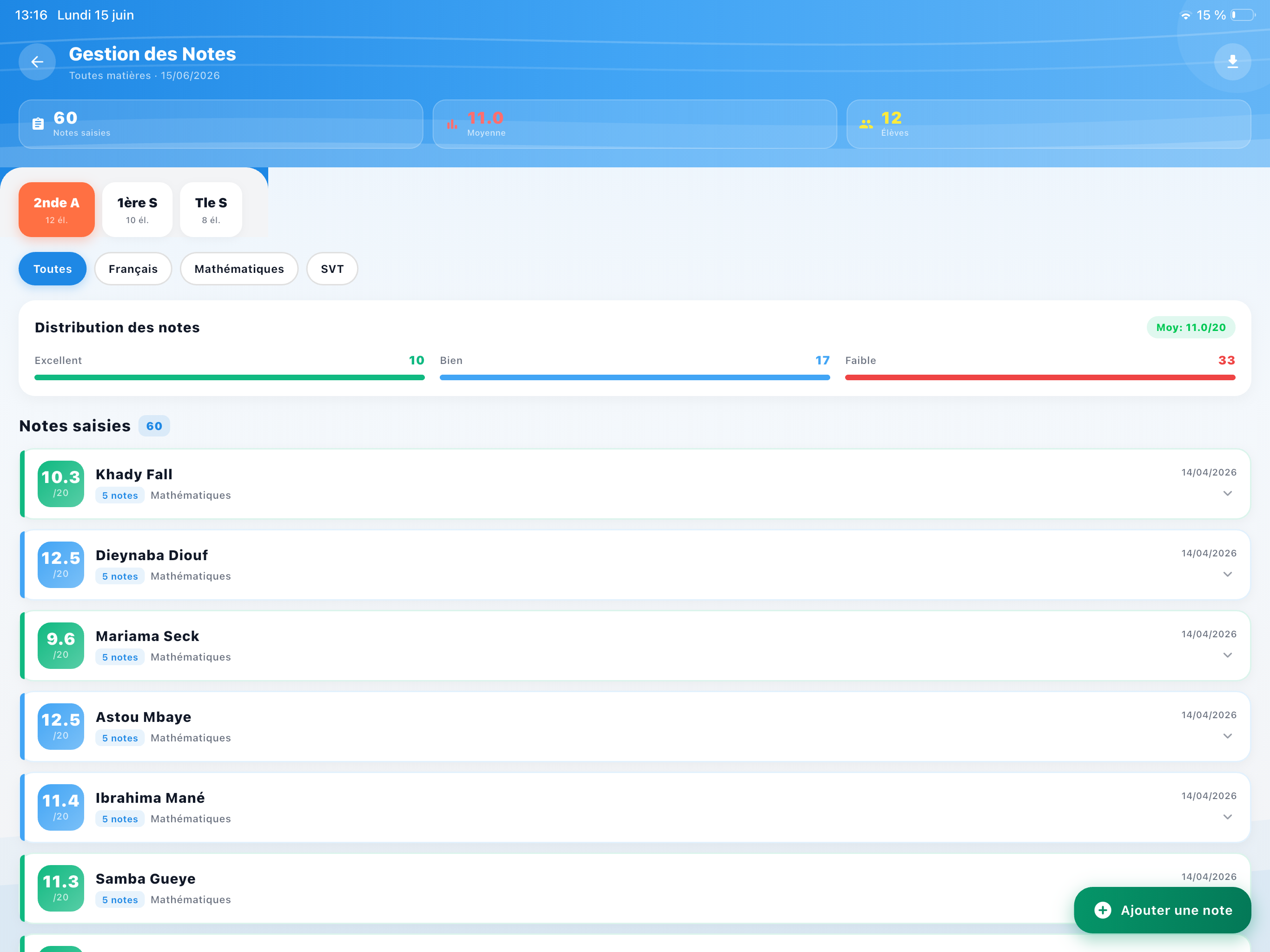Filter notes by Français
1270x952 pixels.
[x=133, y=269]
